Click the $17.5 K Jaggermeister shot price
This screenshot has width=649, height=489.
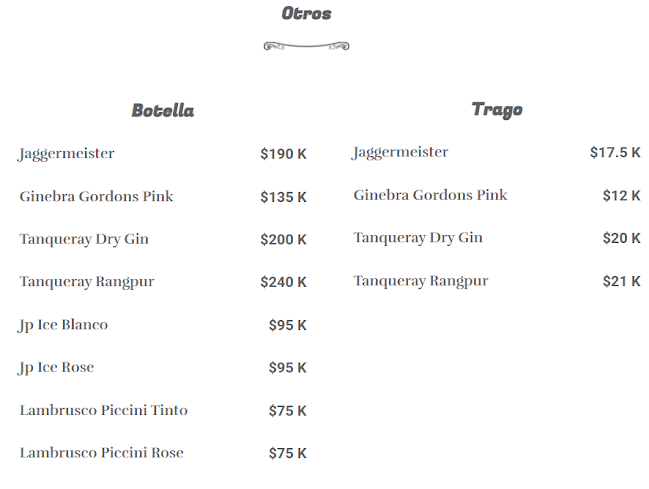[x=615, y=152]
